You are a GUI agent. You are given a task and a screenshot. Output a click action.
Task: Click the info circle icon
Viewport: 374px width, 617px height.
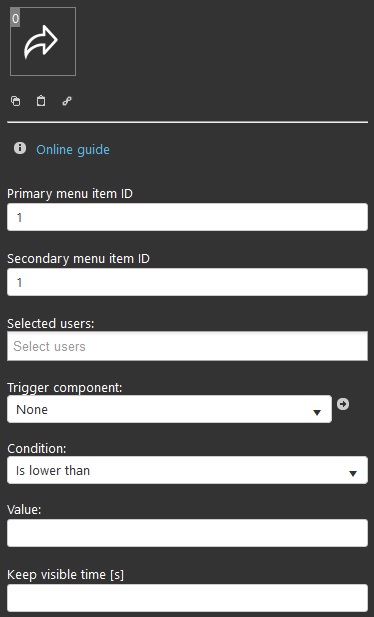(20, 148)
